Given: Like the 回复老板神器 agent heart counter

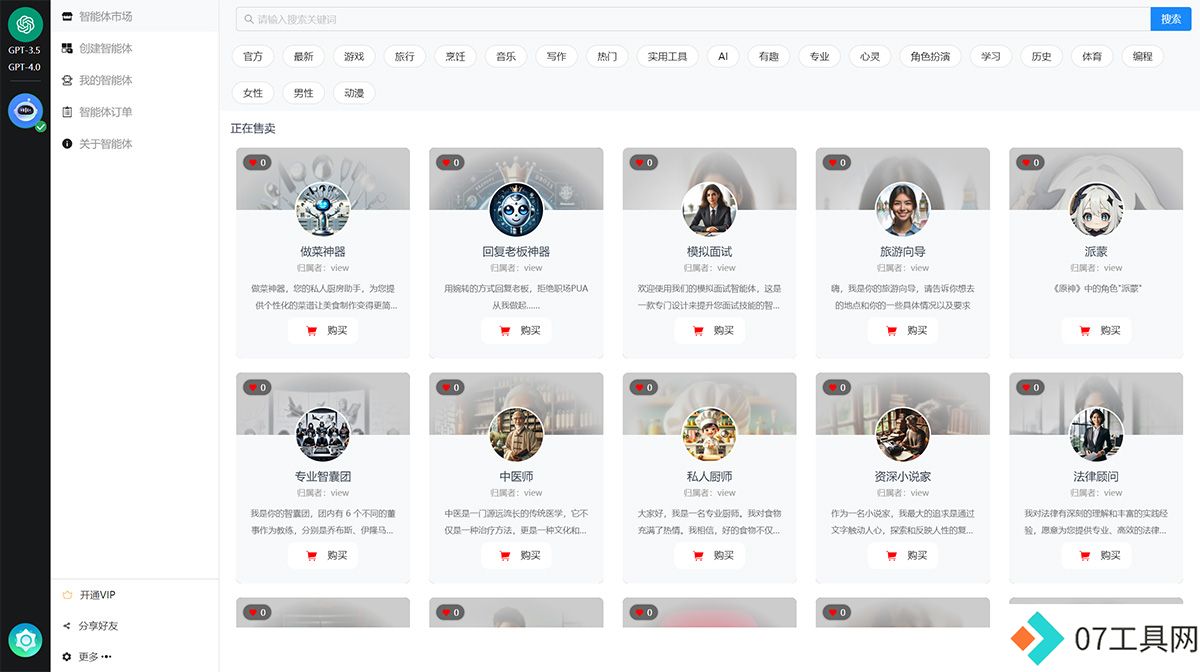Looking at the screenshot, I should tap(449, 162).
